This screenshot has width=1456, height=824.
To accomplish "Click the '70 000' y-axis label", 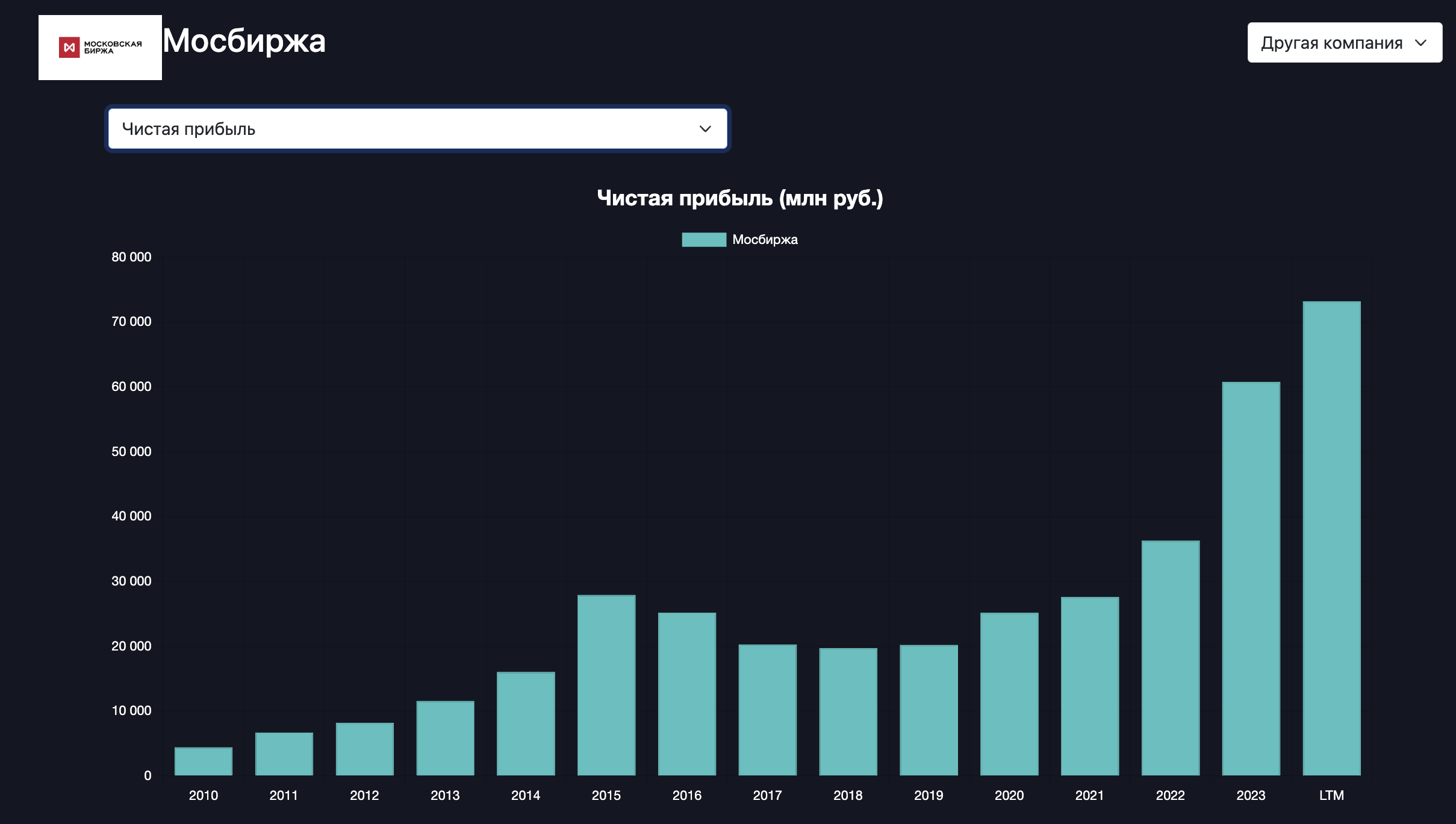I will coord(131,322).
